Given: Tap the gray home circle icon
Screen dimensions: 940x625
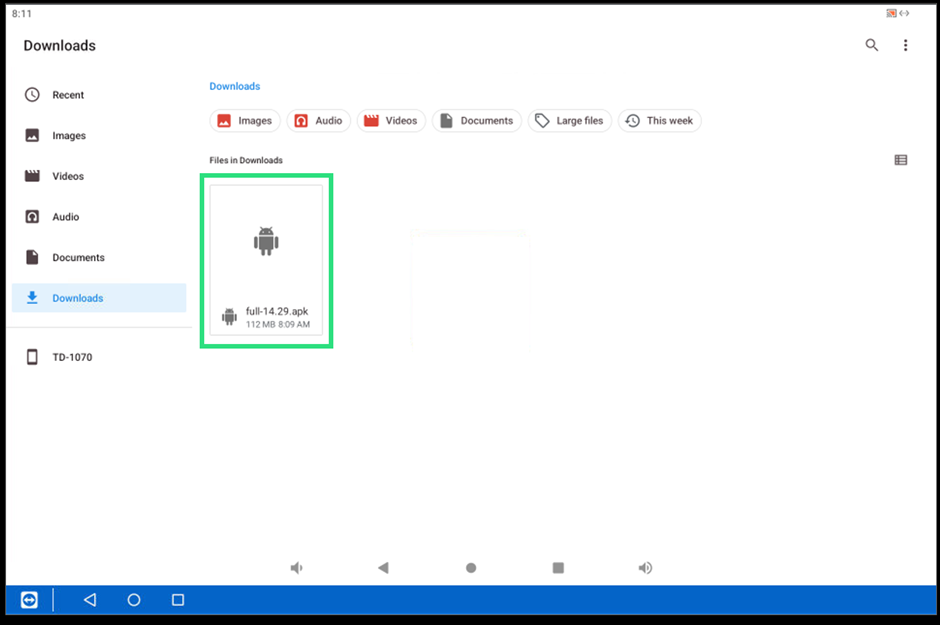Looking at the screenshot, I should [x=471, y=567].
